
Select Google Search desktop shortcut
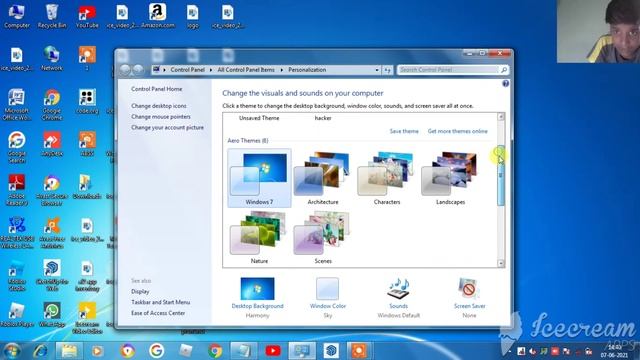[17, 147]
